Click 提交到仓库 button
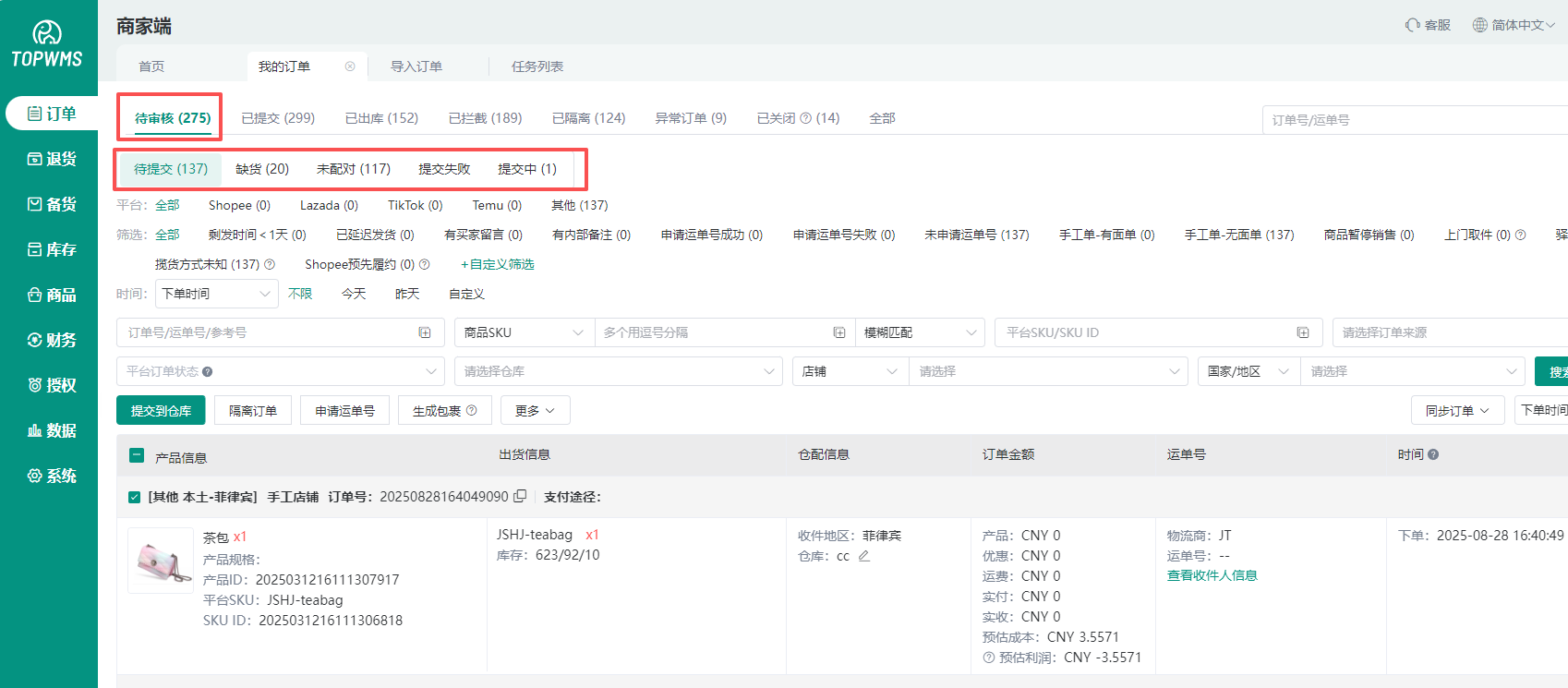Image resolution: width=1568 pixels, height=688 pixels. (x=161, y=410)
